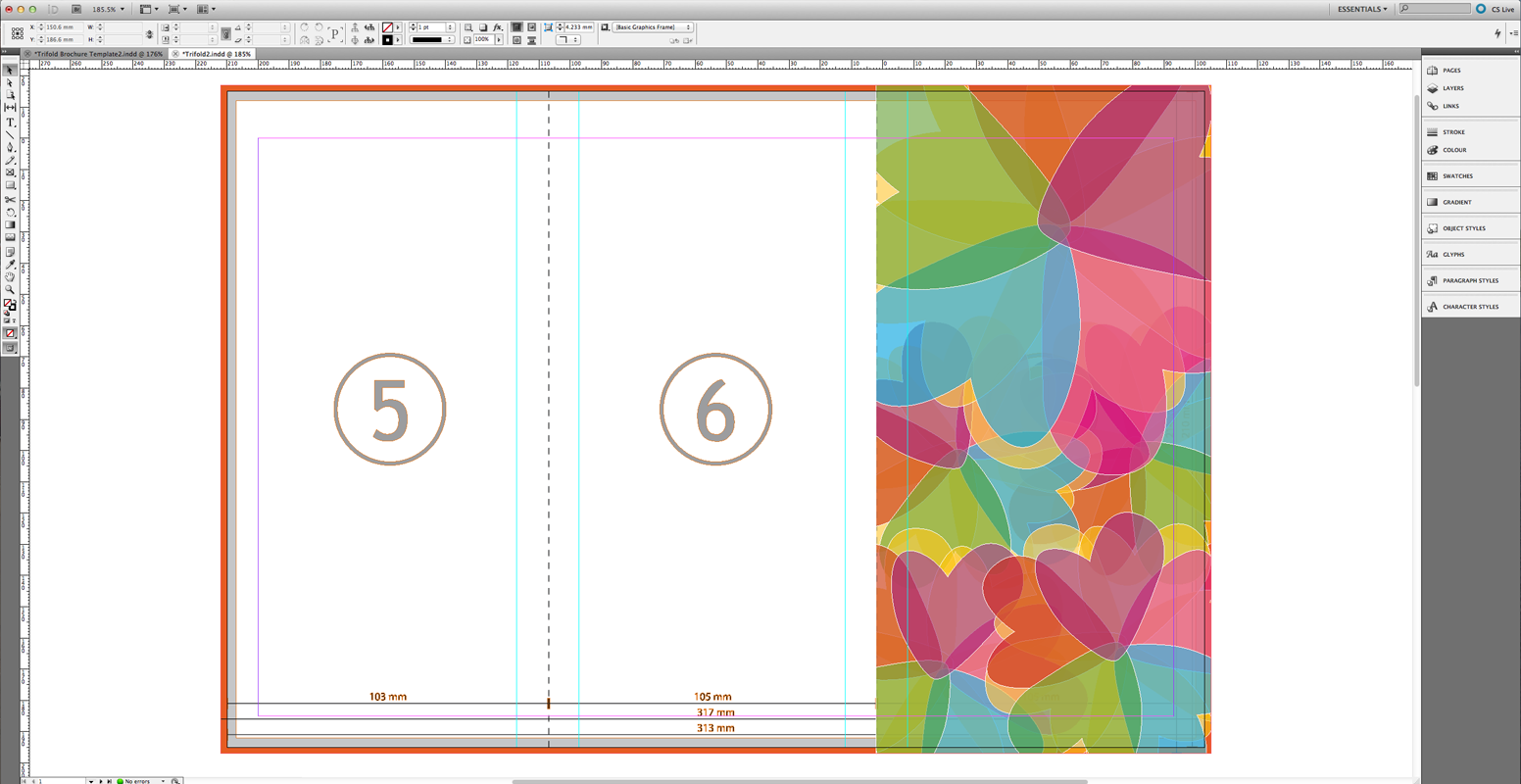Toggle the screen view mode at toolbox bottom

pos(10,348)
